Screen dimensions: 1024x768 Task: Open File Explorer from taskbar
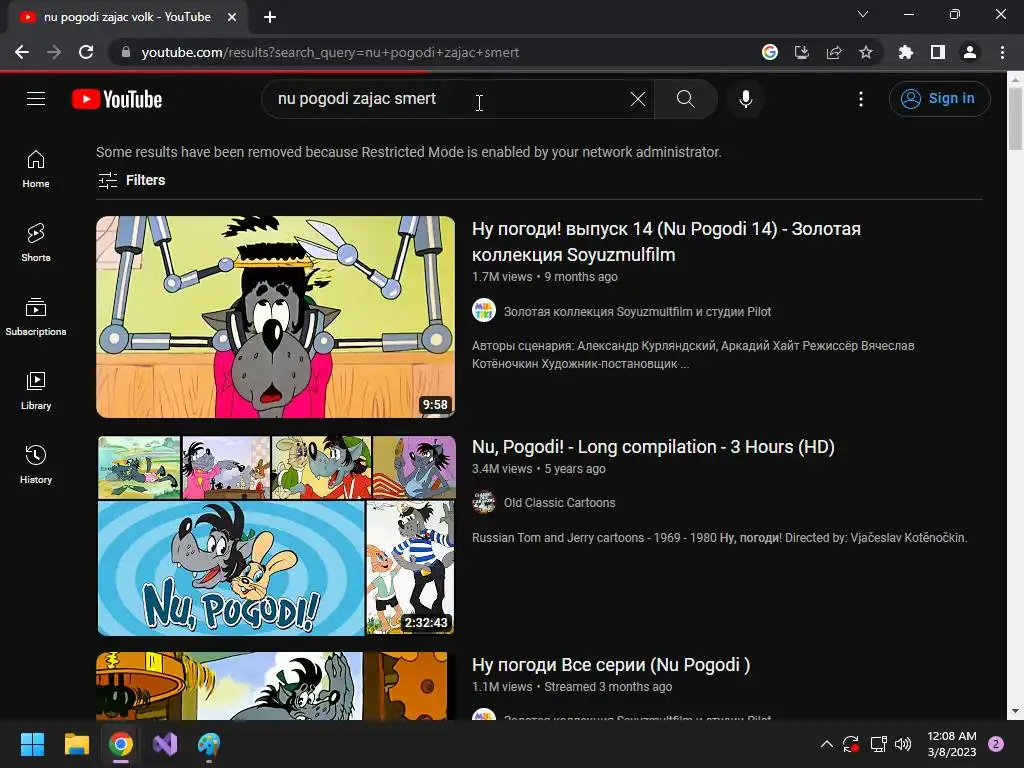point(76,744)
